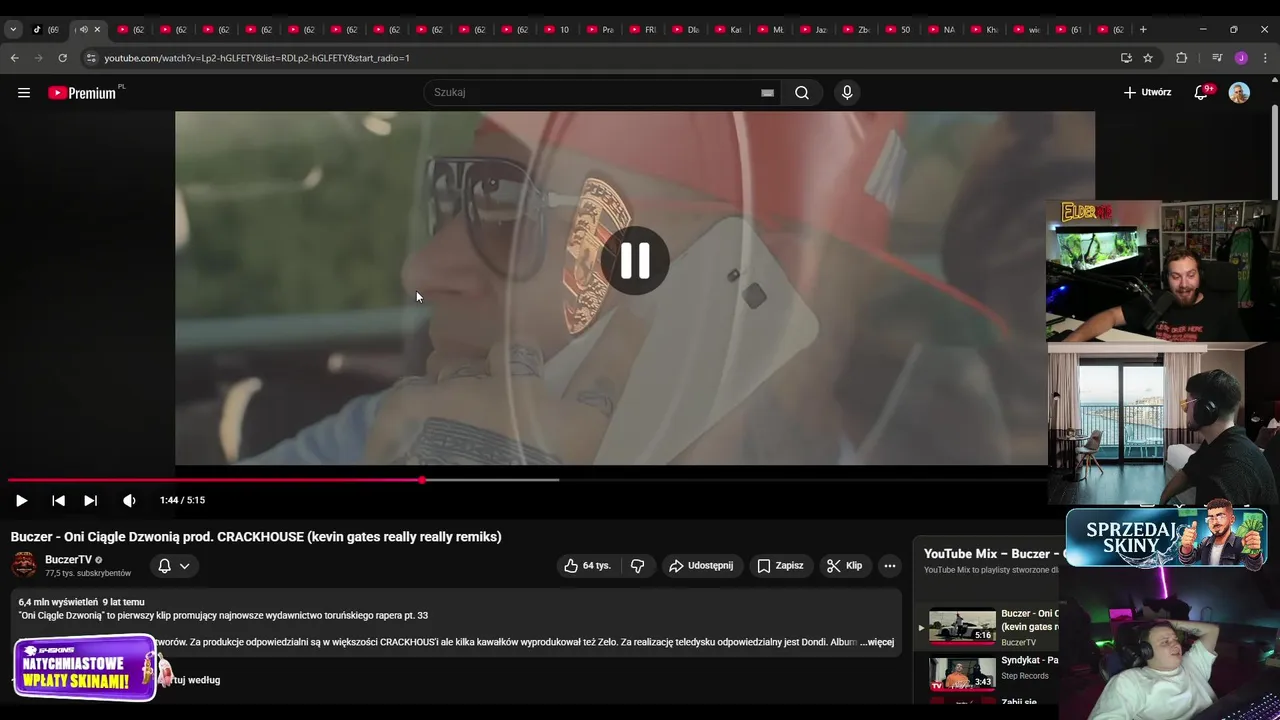Image resolution: width=1280 pixels, height=720 pixels.
Task: Click the YouTube Mix – Buczer playlist header
Action: (990, 554)
